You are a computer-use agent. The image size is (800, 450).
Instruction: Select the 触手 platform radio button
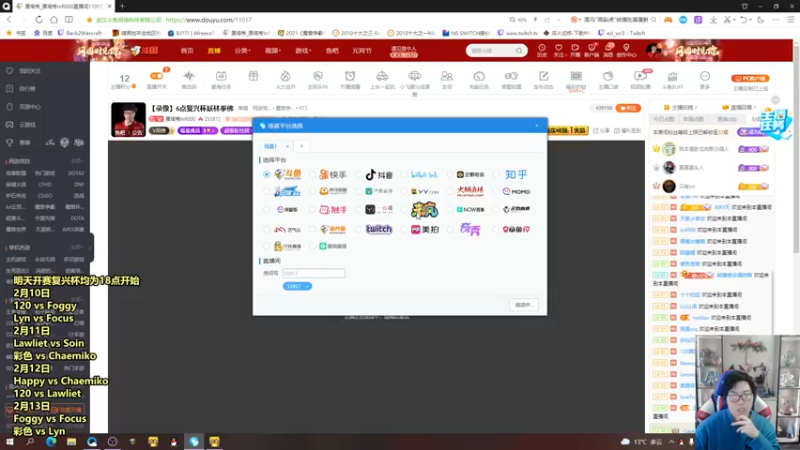tap(312, 209)
